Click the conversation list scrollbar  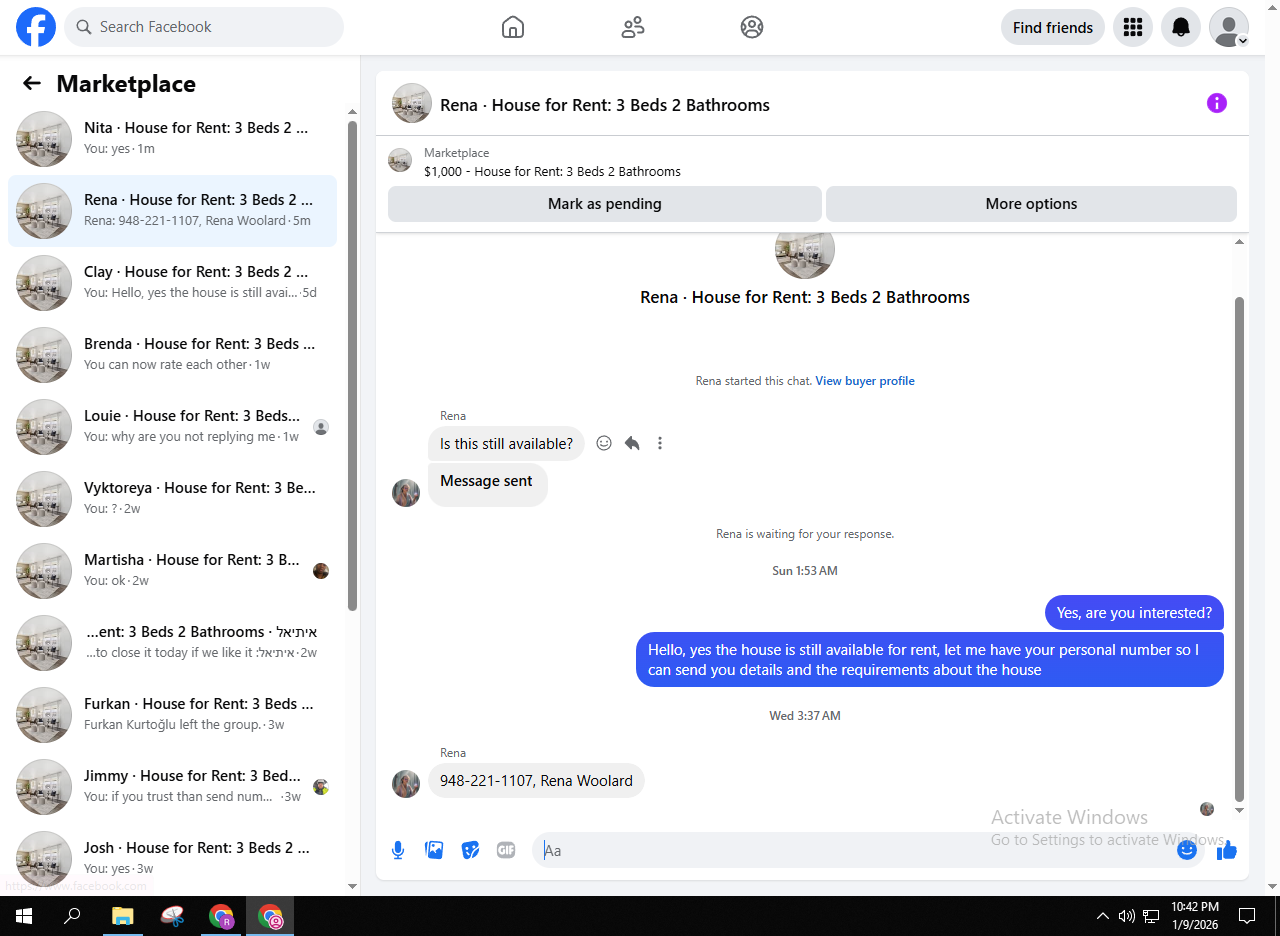pyautogui.click(x=352, y=366)
